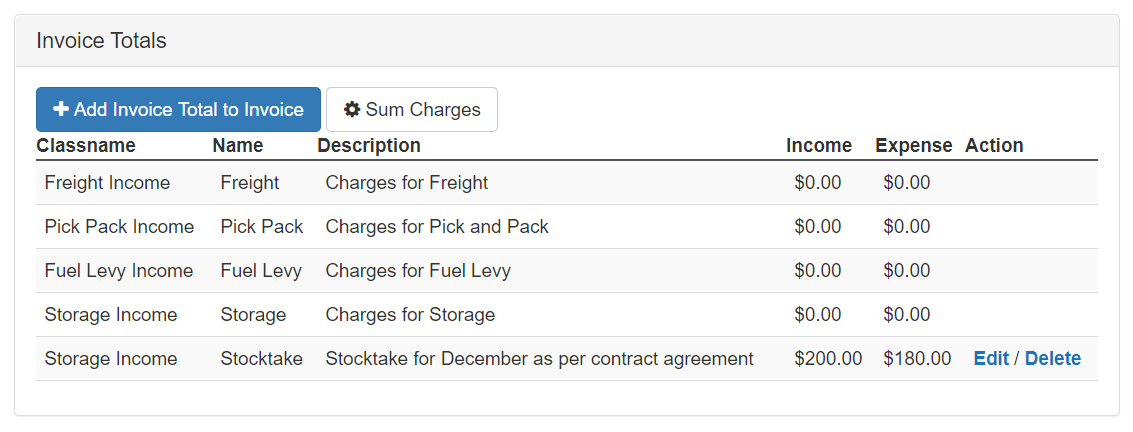Delete the Stocktake invoice total
Image resolution: width=1133 pixels, height=432 pixels.
1052,359
